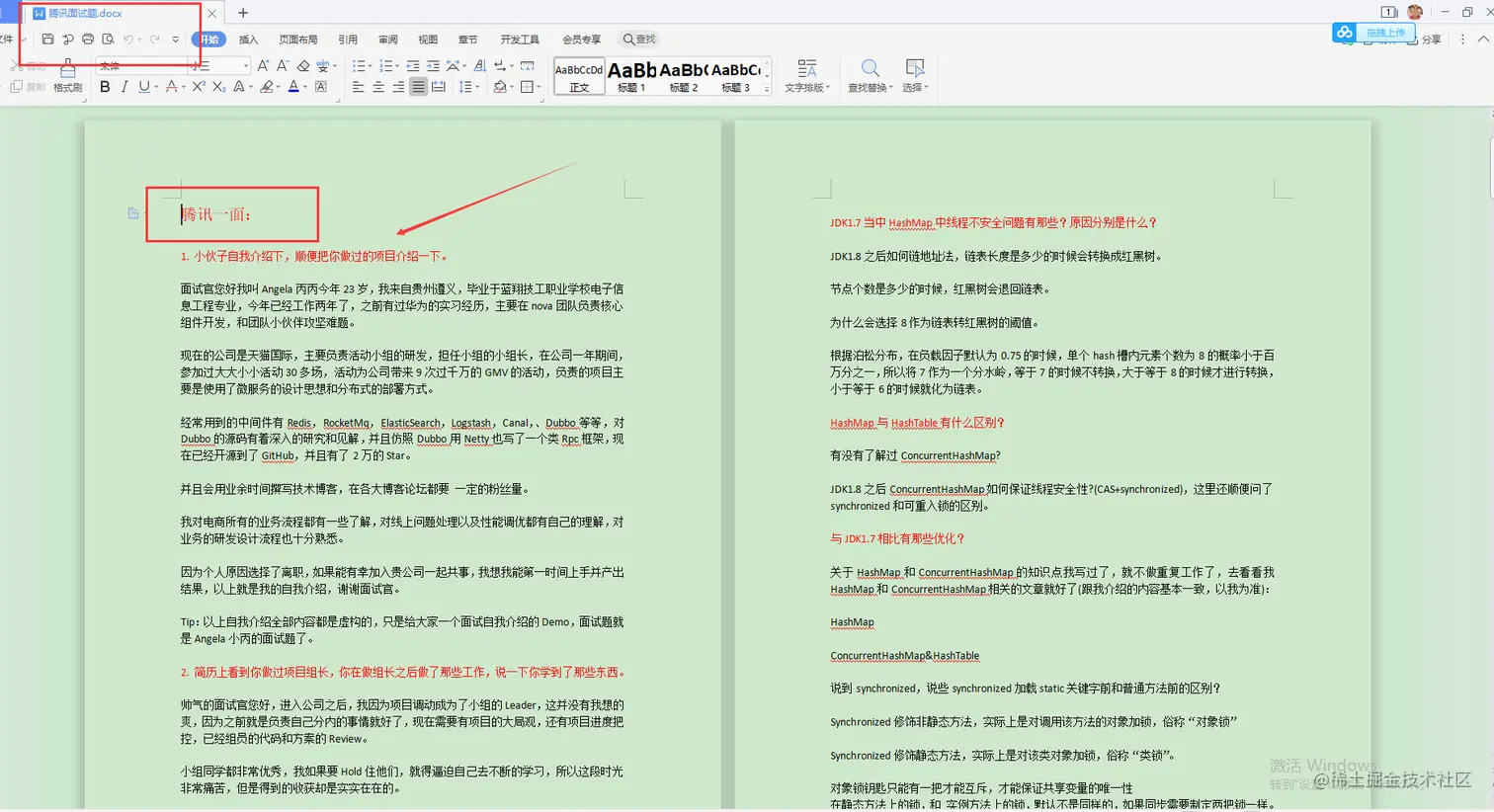Toggle Bold formatting

click(105, 87)
